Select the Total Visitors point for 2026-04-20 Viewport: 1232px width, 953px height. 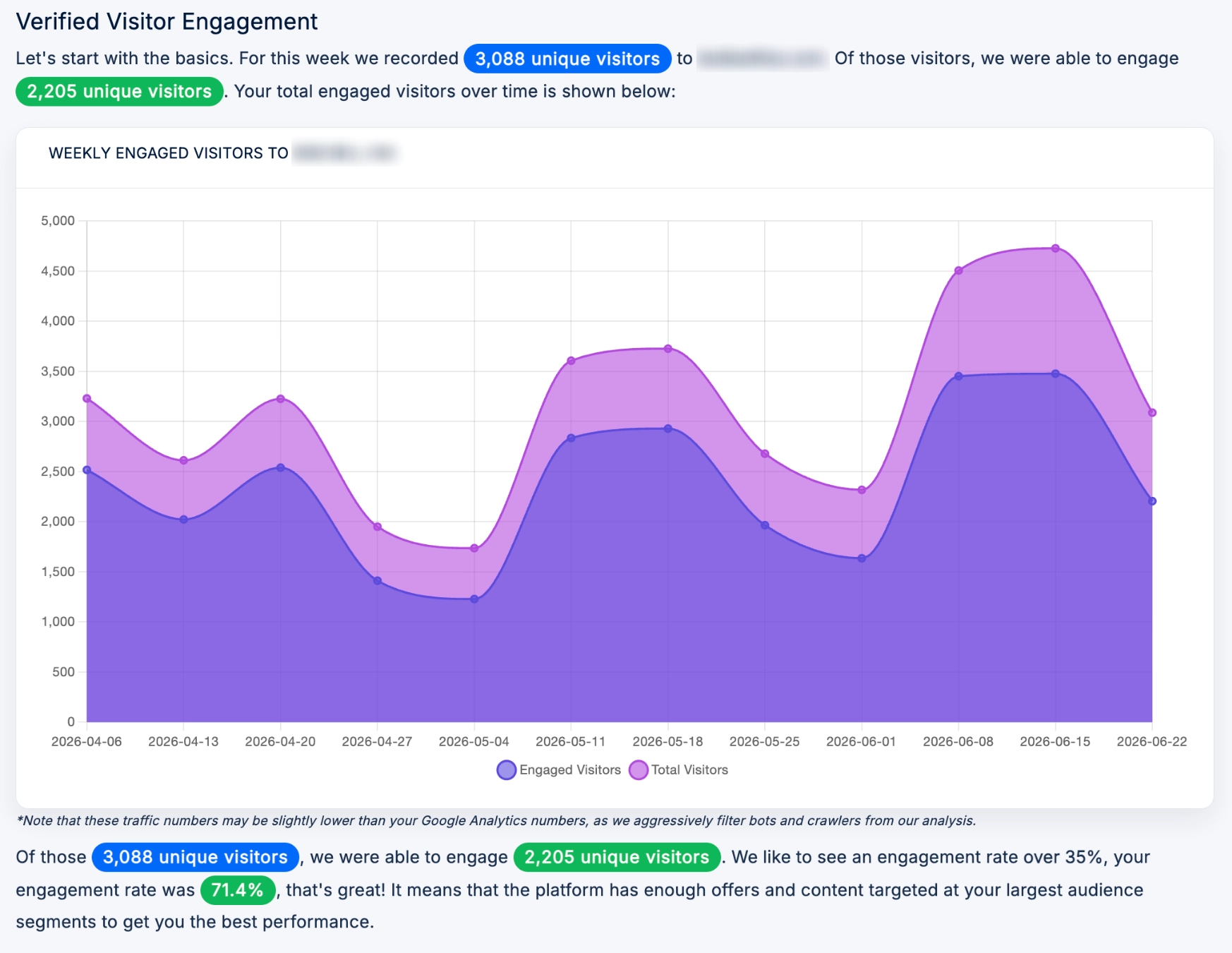pyautogui.click(x=281, y=399)
